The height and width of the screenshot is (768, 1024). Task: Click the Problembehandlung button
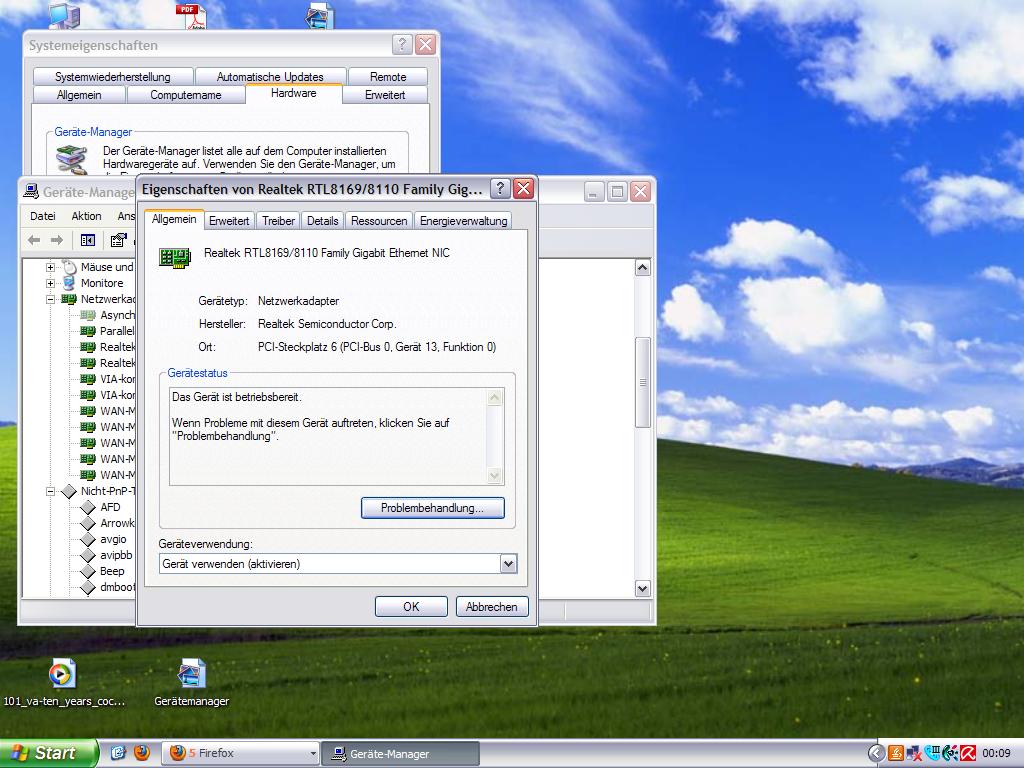(x=432, y=508)
